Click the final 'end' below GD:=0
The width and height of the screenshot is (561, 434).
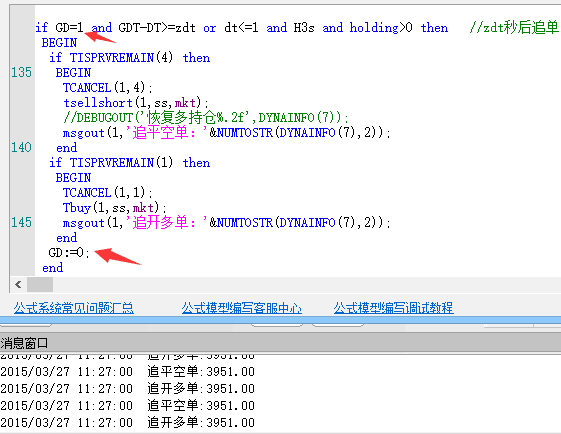point(53,268)
